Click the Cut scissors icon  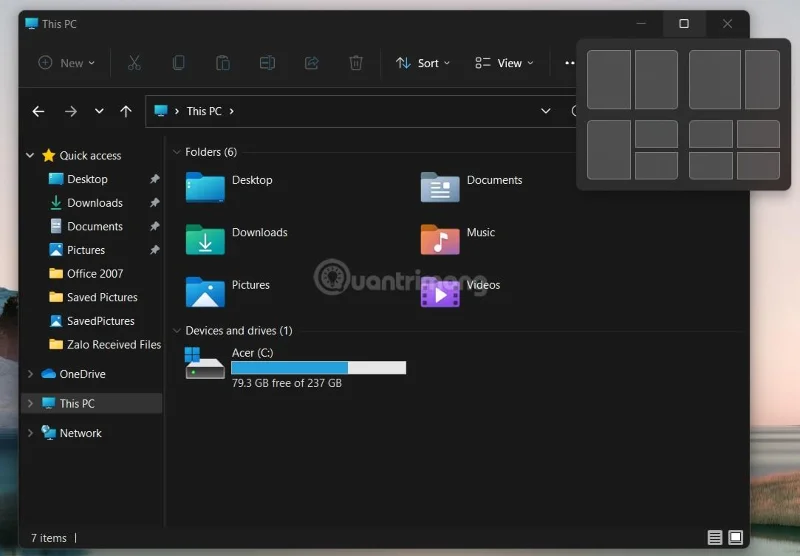(134, 63)
